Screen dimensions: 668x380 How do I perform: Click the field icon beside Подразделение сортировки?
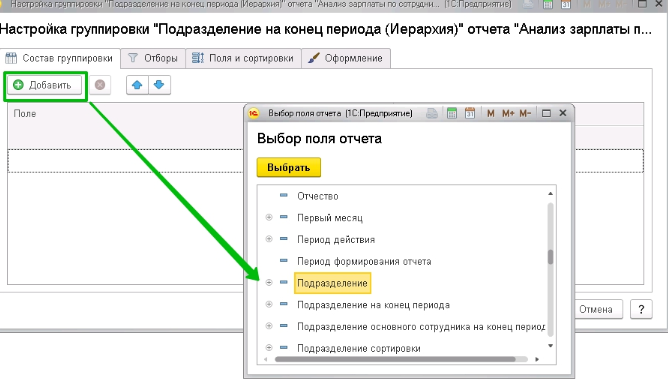pyautogui.click(x=284, y=348)
